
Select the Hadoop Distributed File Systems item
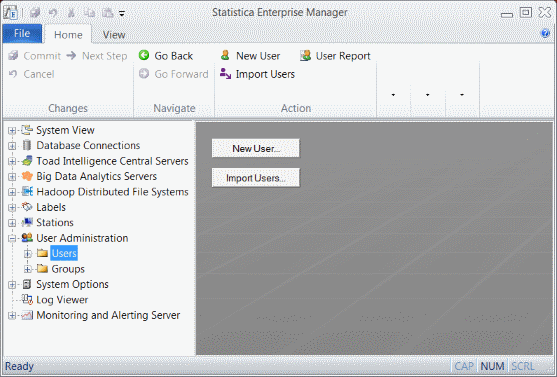tap(112, 192)
